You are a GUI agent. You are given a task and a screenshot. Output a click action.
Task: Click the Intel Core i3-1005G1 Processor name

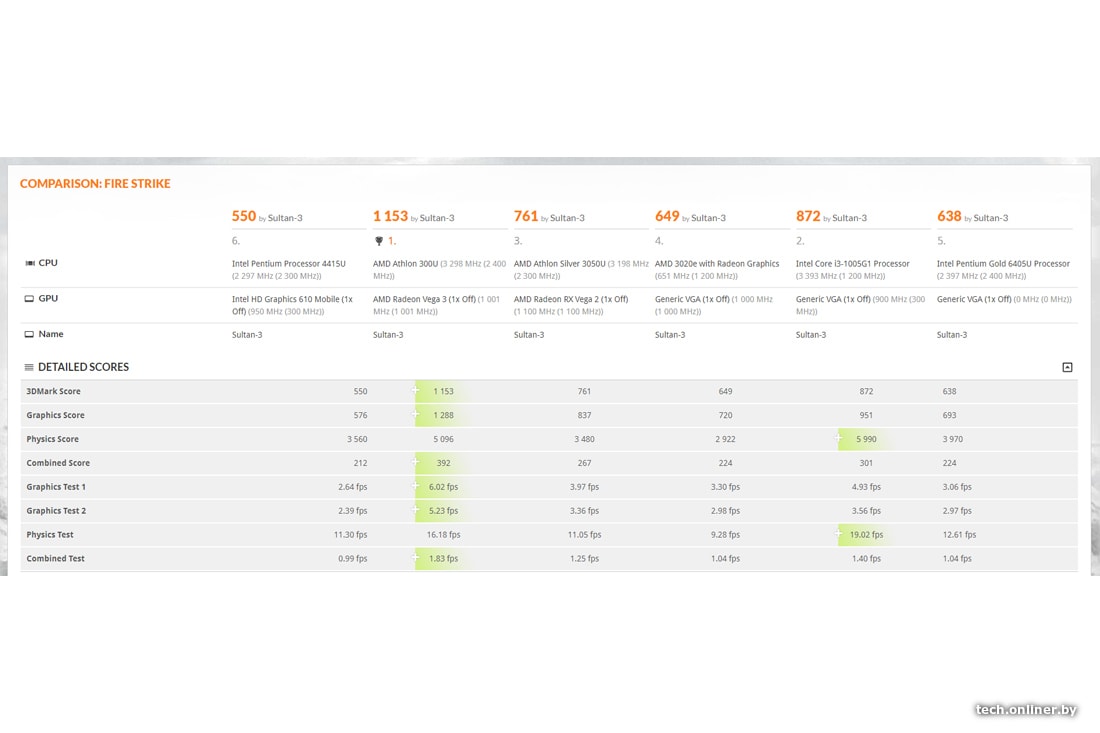click(x=852, y=264)
